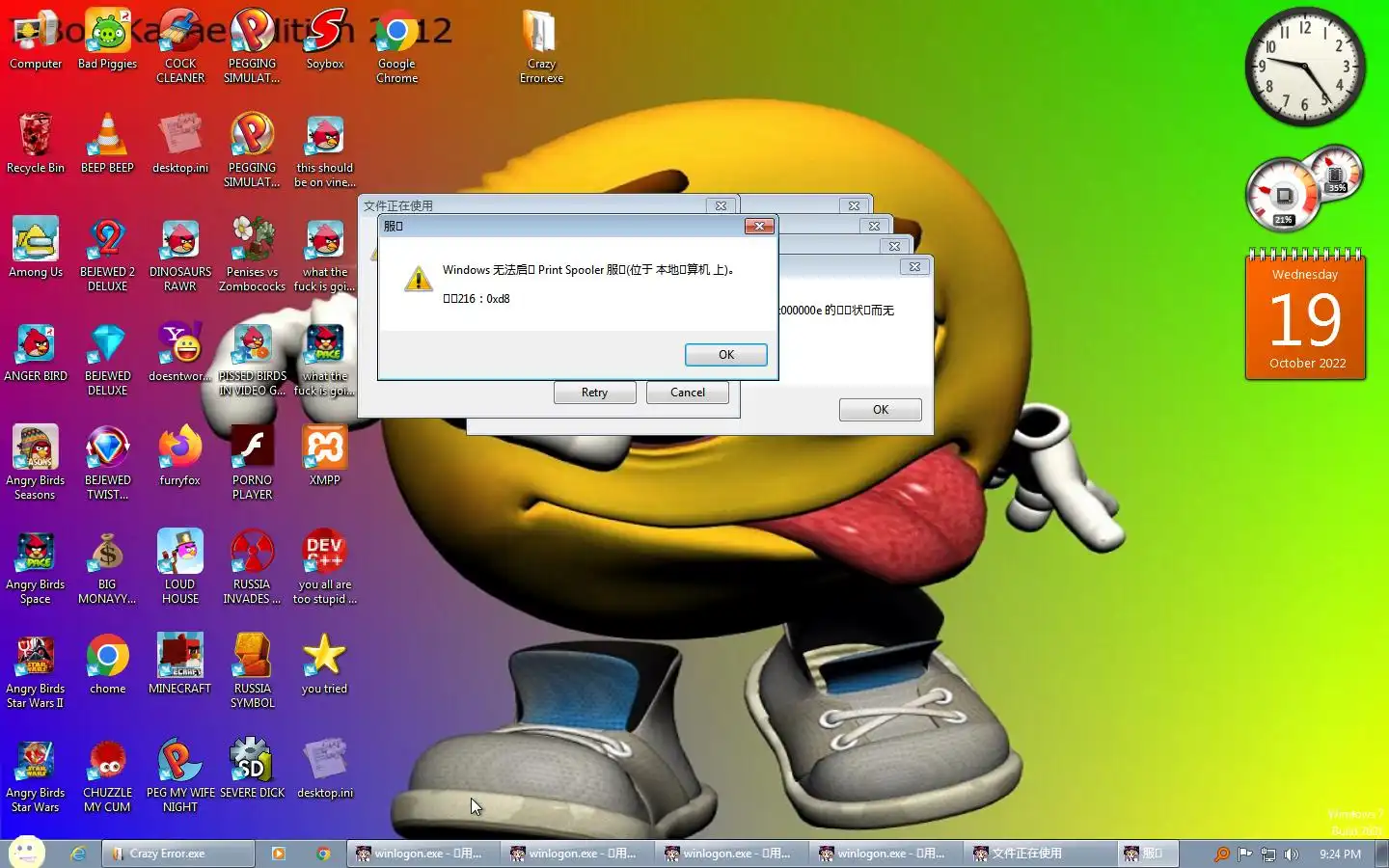Open the MINECRAFT desktop icon
1389x868 pixels.
pyautogui.click(x=180, y=665)
